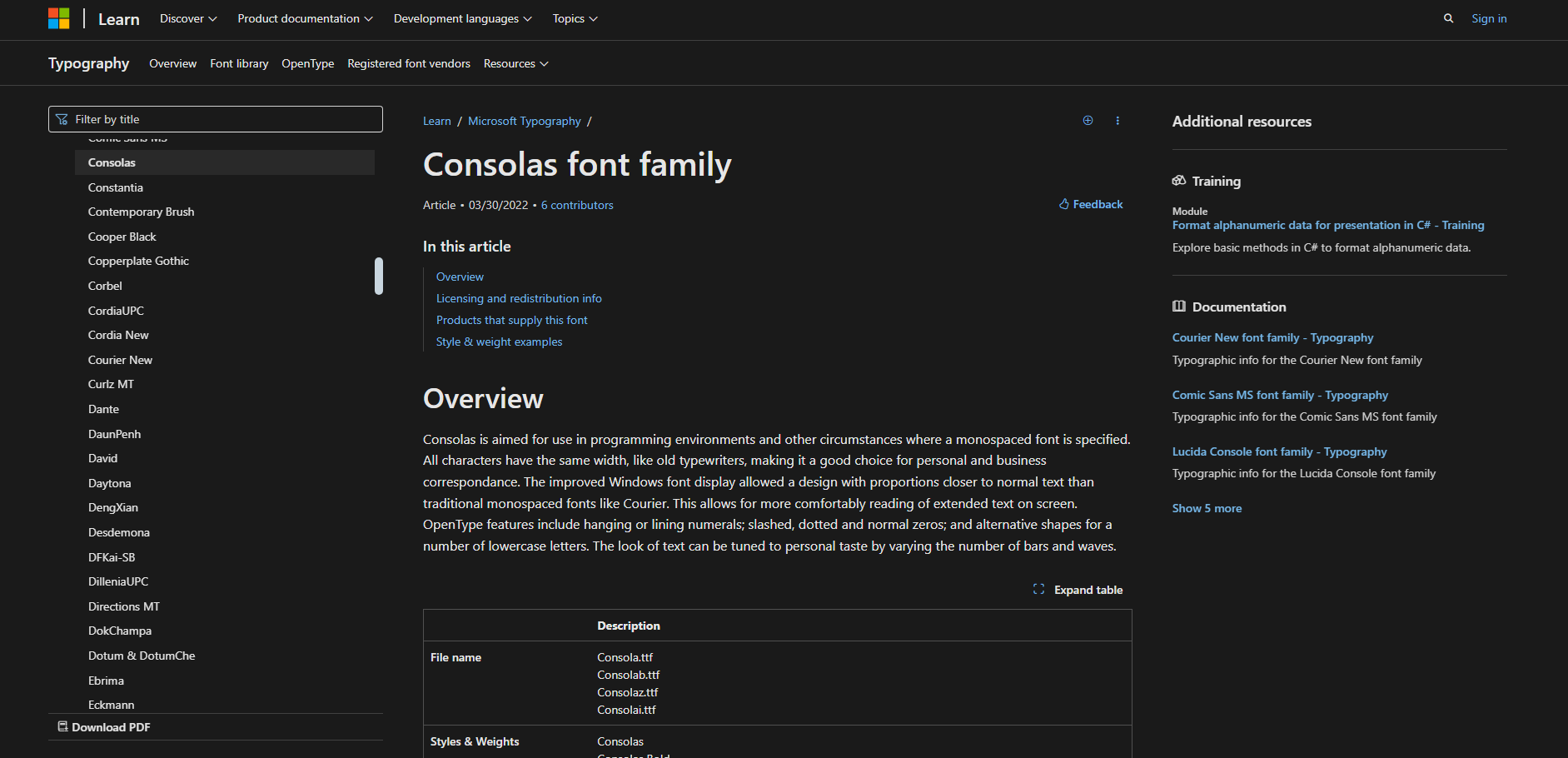This screenshot has height=758, width=1568.
Task: Open search with the magnifier icon
Action: tap(1448, 17)
